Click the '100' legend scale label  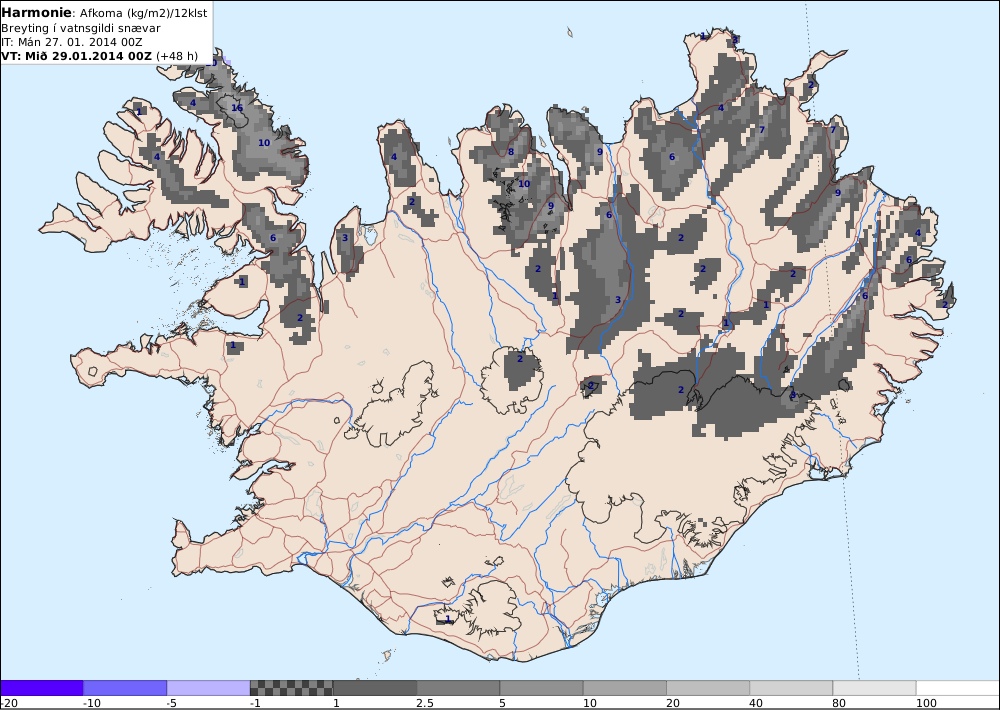(926, 703)
